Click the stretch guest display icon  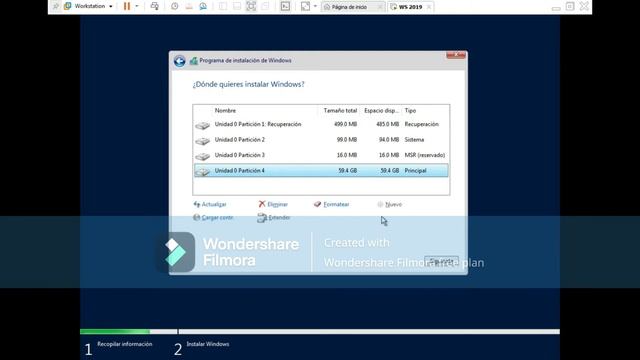pos(305,6)
